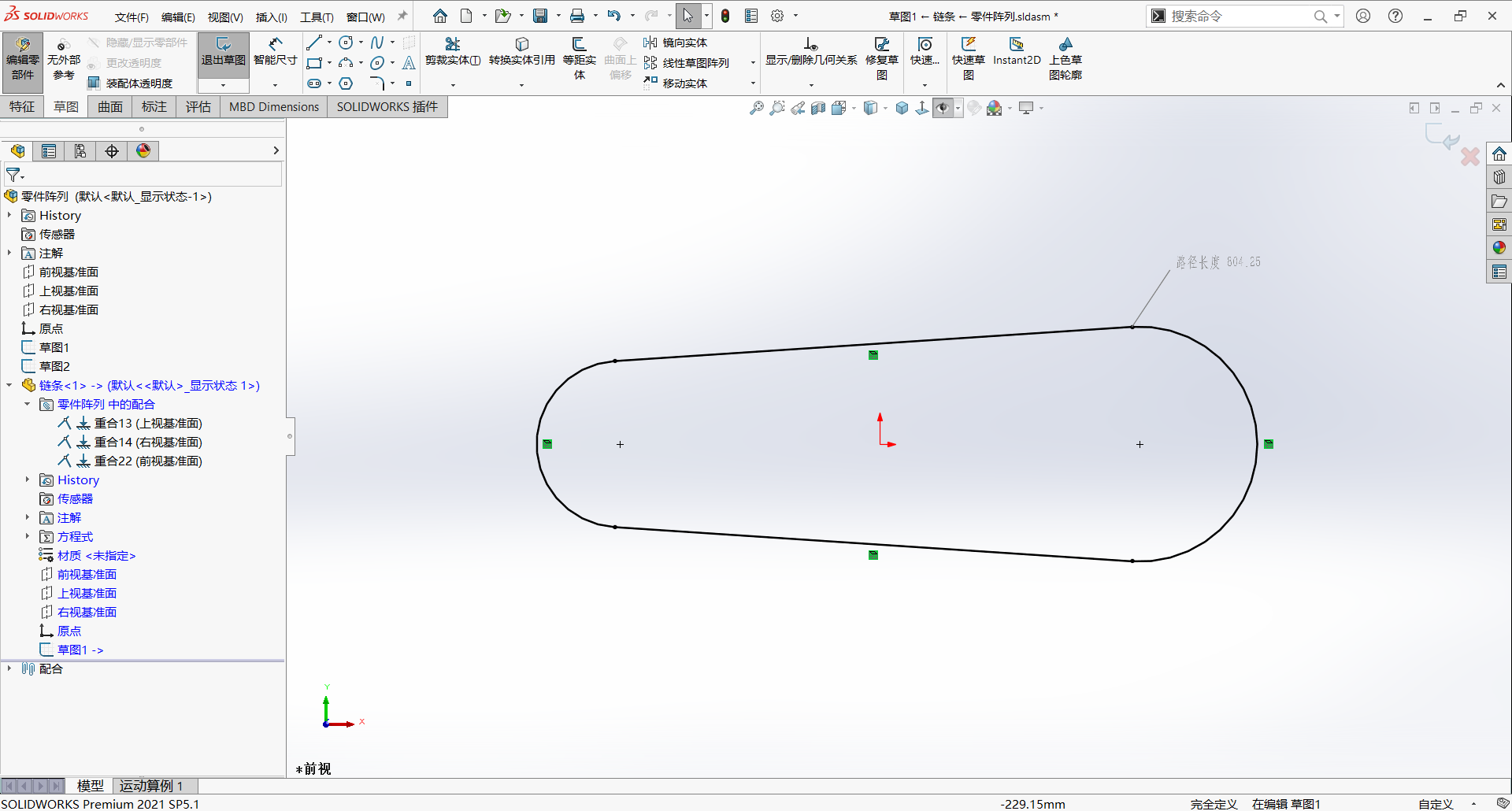Open FeatureManager design tree tab icon
This screenshot has width=1512, height=811.
coord(17,151)
